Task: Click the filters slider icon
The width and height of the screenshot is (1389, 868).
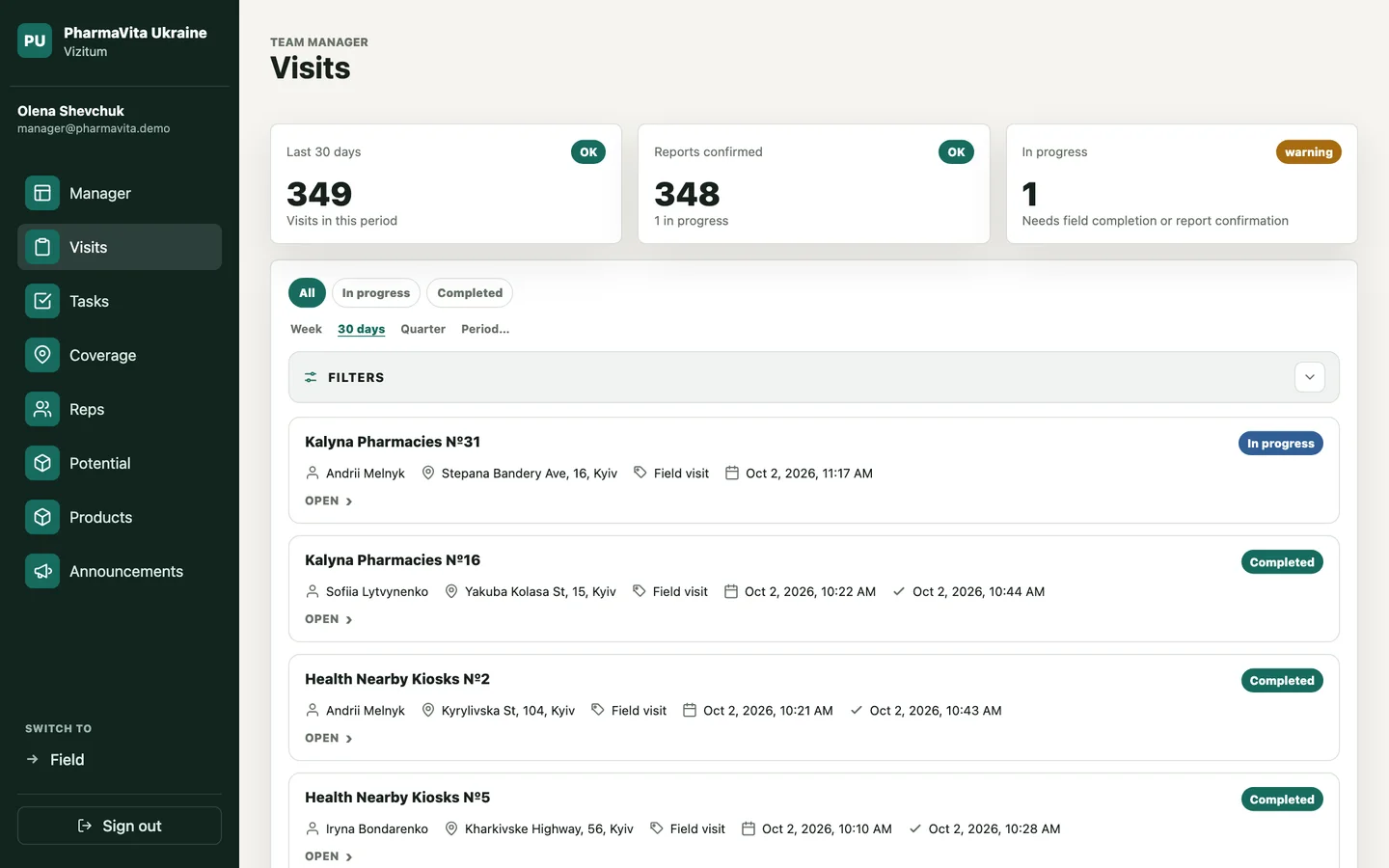Action: (x=311, y=377)
